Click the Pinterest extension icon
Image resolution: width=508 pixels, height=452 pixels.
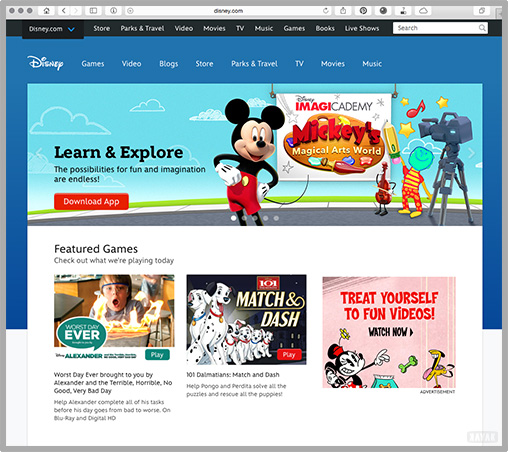click(363, 11)
